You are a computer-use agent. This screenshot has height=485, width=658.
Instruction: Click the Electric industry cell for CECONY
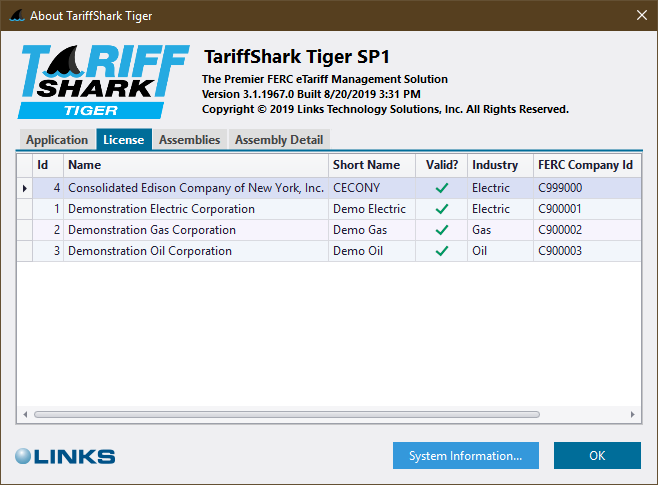500,188
